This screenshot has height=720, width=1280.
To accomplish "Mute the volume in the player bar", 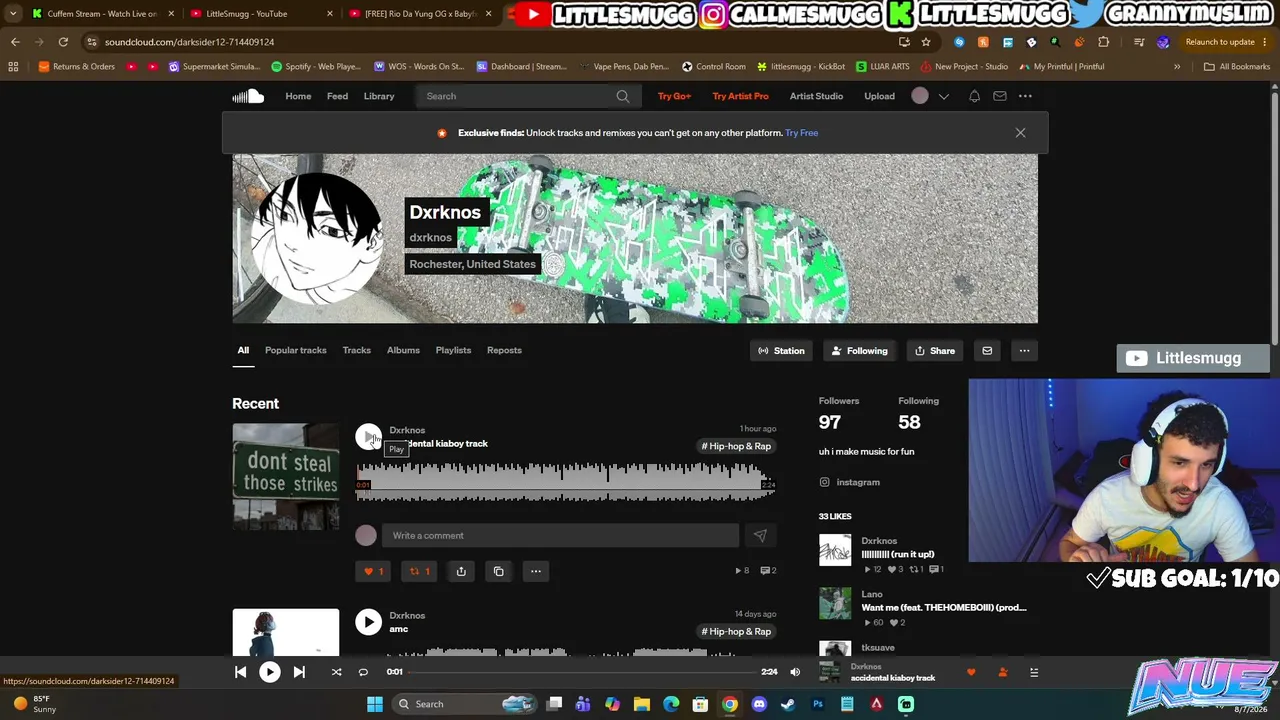I will coord(795,672).
